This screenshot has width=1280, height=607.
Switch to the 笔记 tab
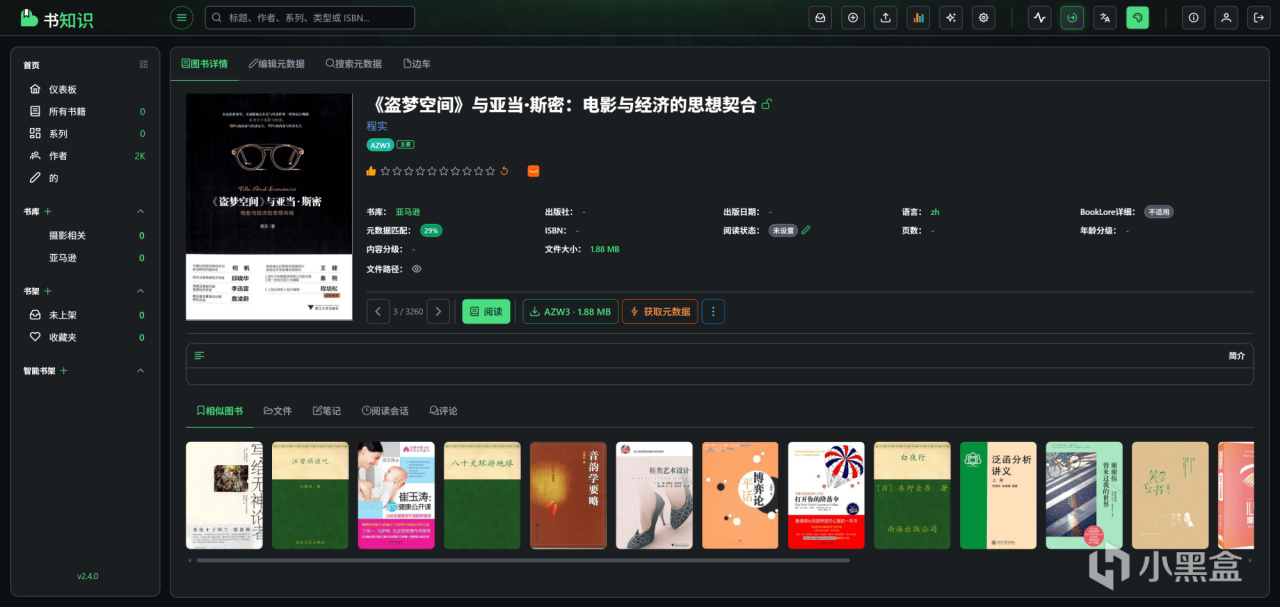point(327,411)
